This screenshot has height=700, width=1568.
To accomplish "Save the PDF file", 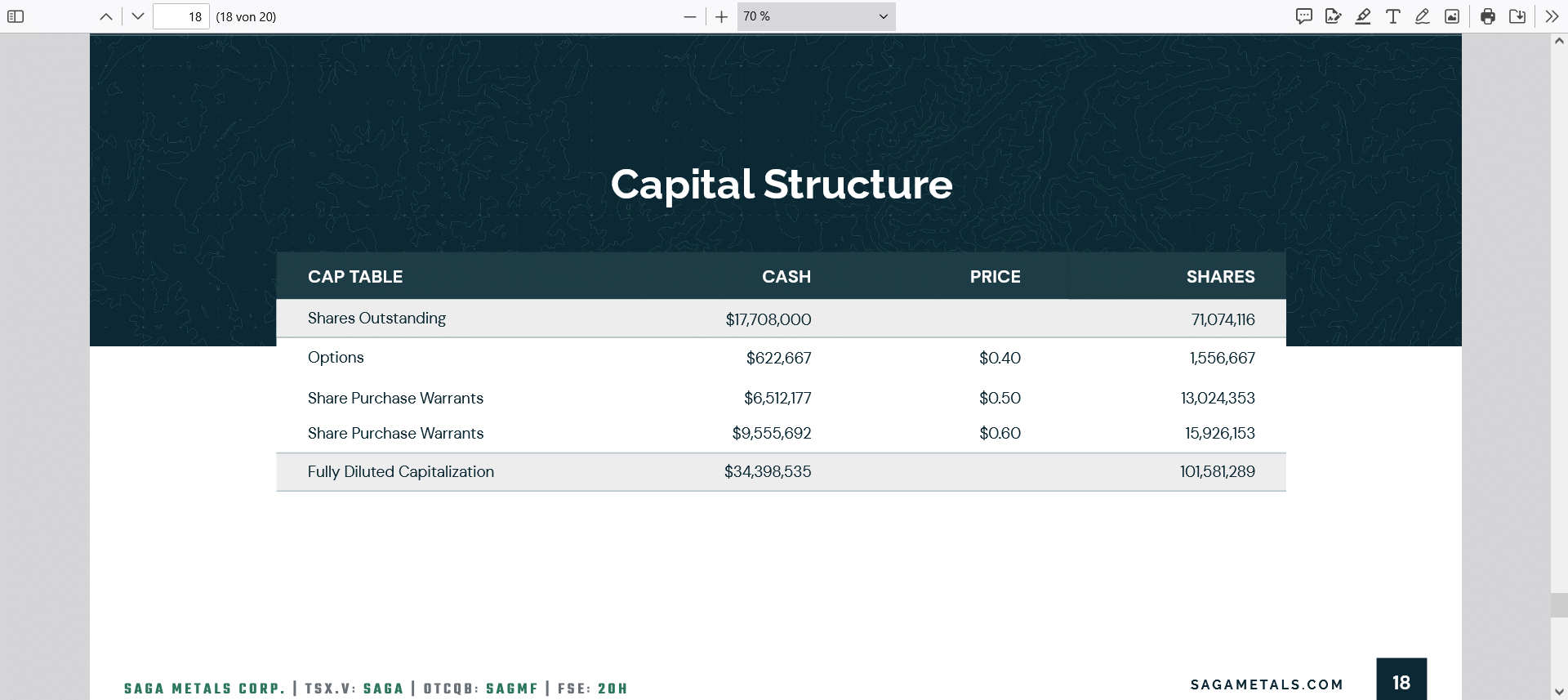I will point(1517,16).
